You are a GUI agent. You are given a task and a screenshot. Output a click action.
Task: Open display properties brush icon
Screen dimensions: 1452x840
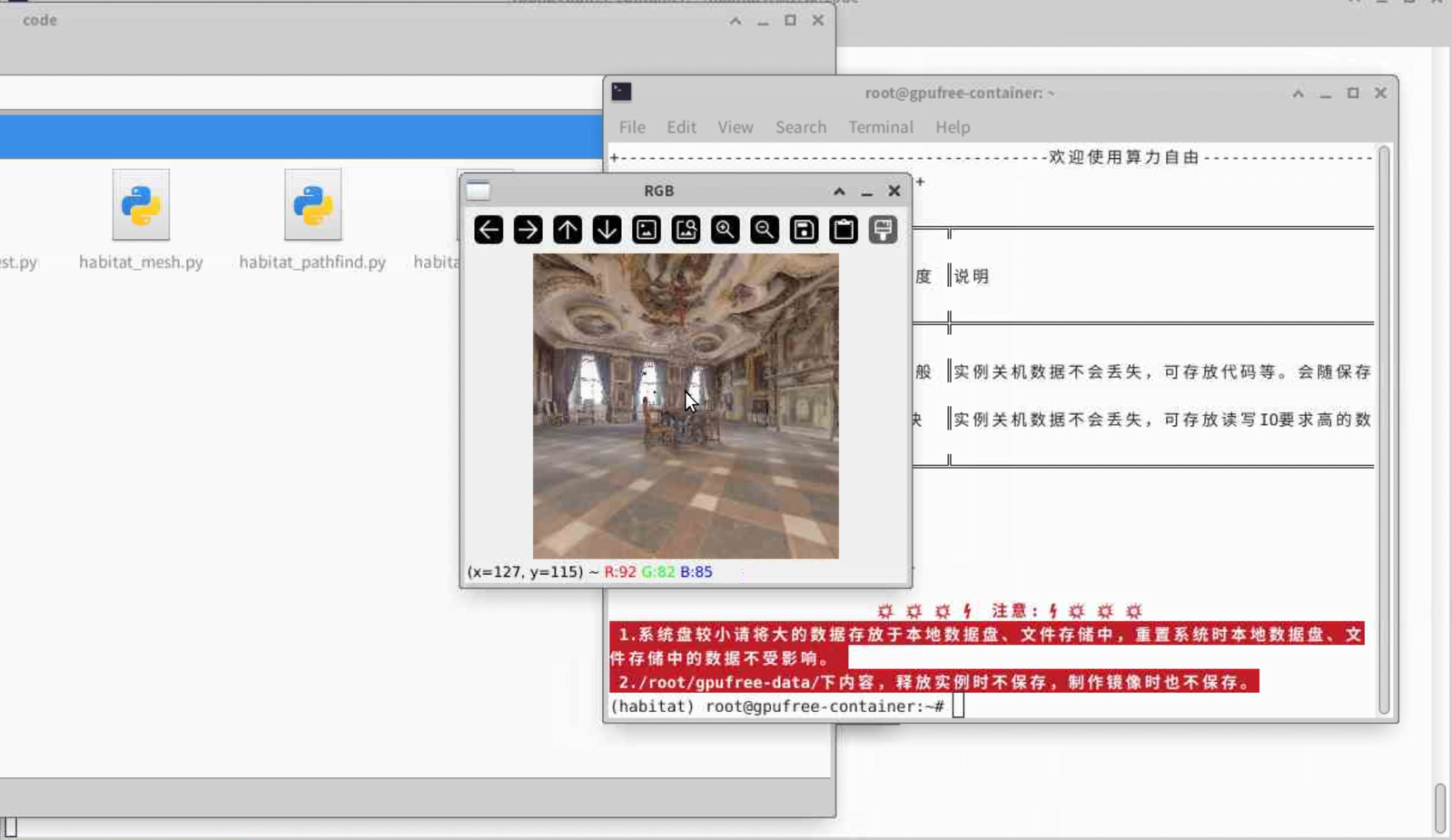883,230
